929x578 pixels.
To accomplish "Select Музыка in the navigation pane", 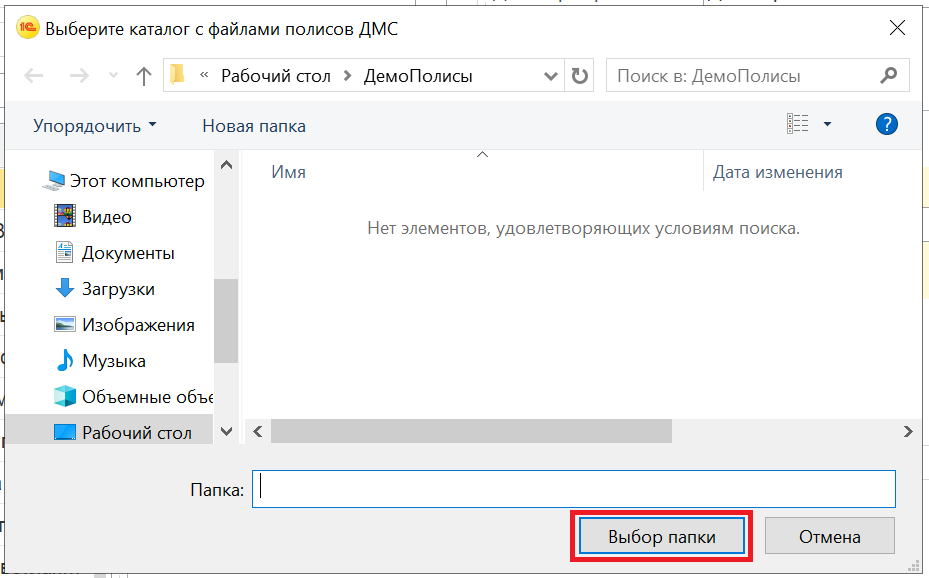I will click(x=113, y=361).
